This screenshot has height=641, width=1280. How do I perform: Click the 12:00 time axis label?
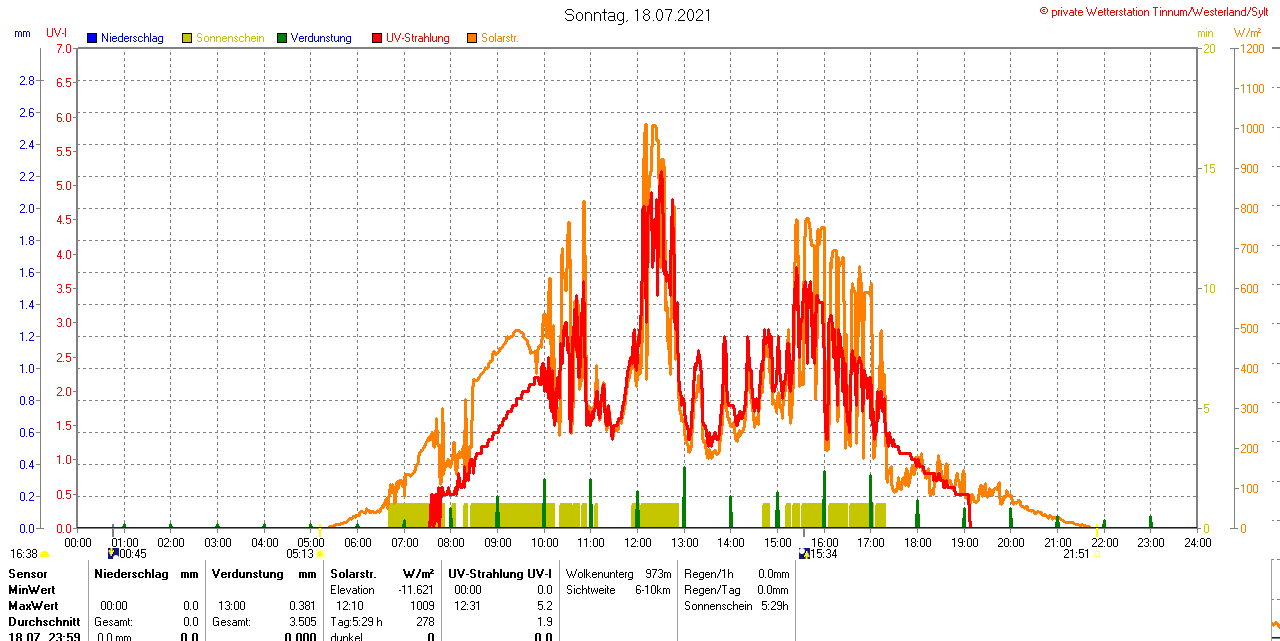(638, 542)
